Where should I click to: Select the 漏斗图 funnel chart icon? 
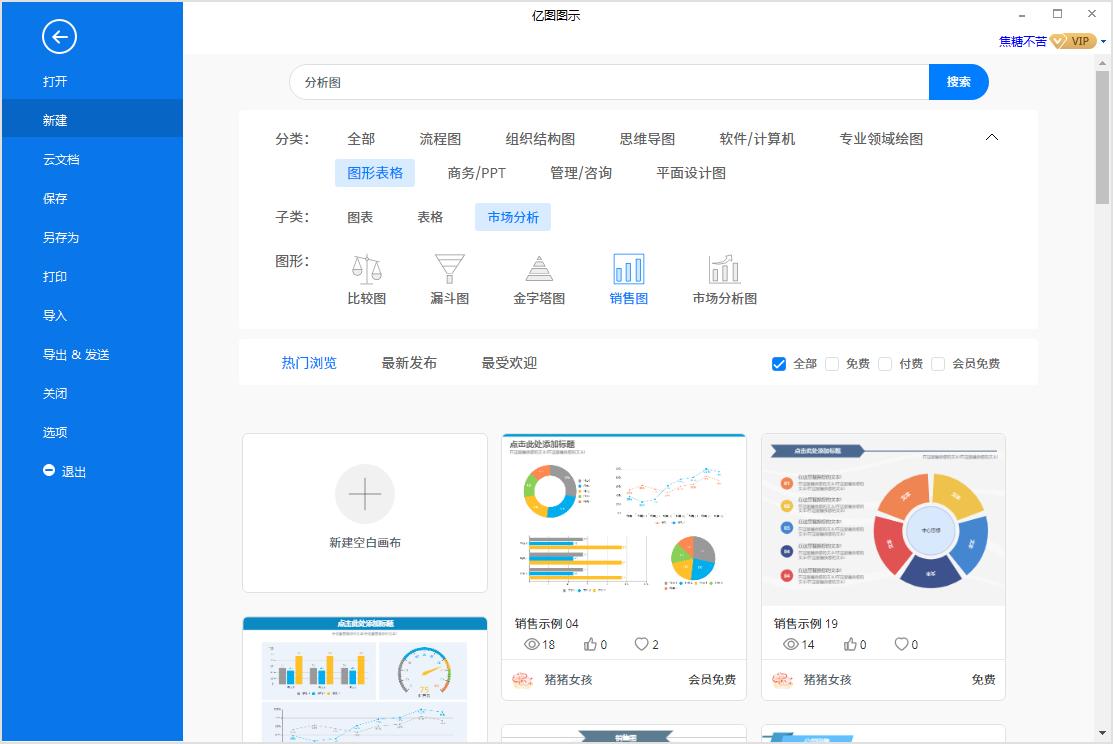pos(450,270)
